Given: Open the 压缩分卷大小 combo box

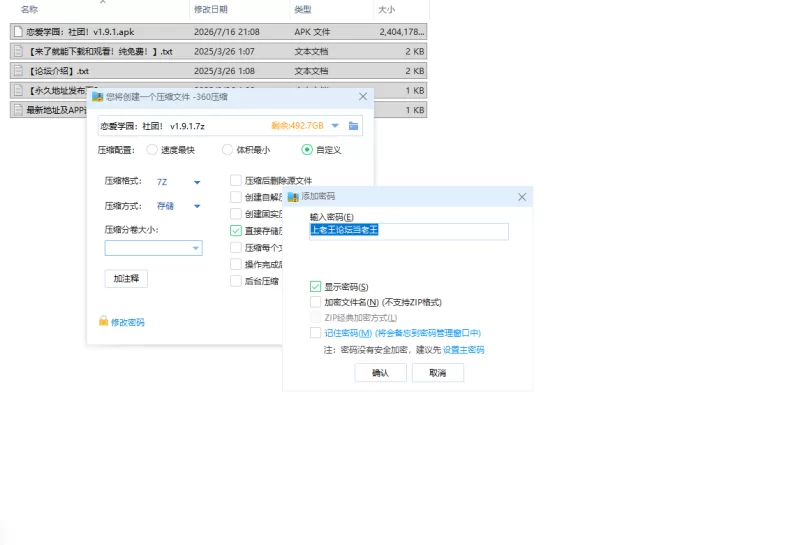Looking at the screenshot, I should 154,248.
